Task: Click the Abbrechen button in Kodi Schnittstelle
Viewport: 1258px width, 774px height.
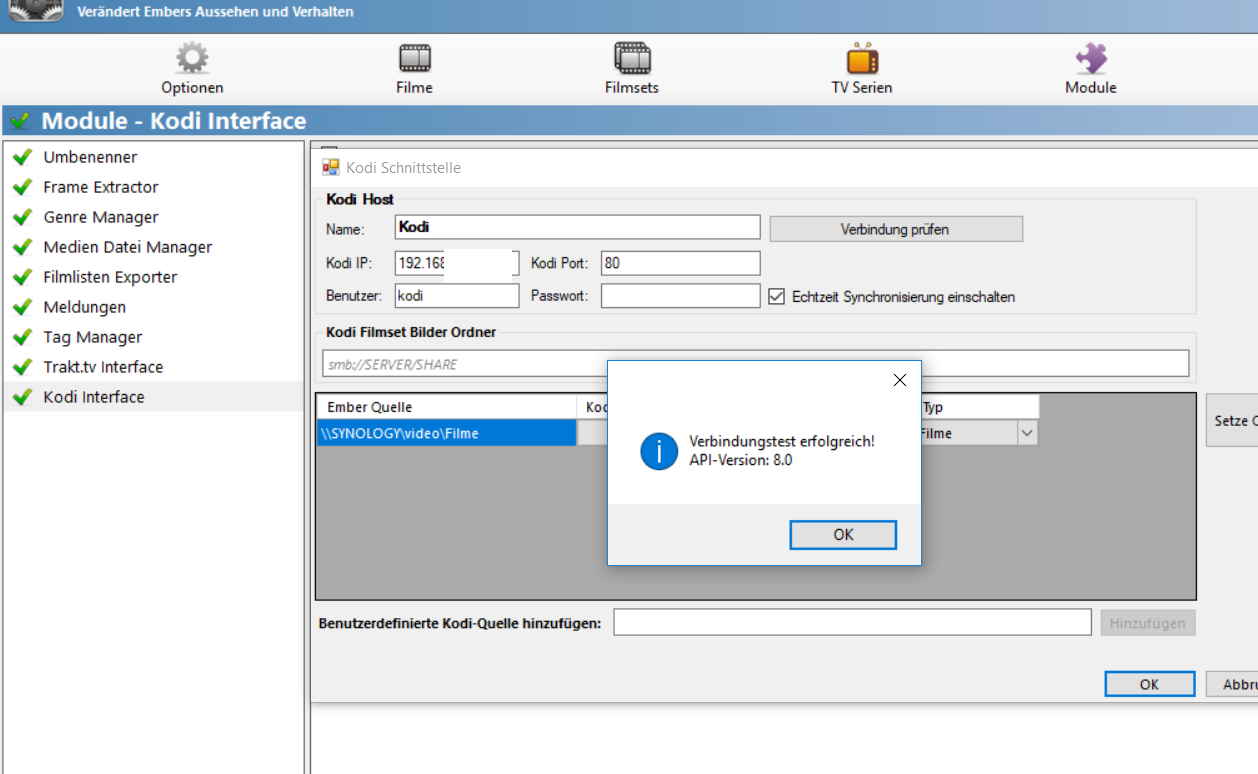Action: (1232, 684)
